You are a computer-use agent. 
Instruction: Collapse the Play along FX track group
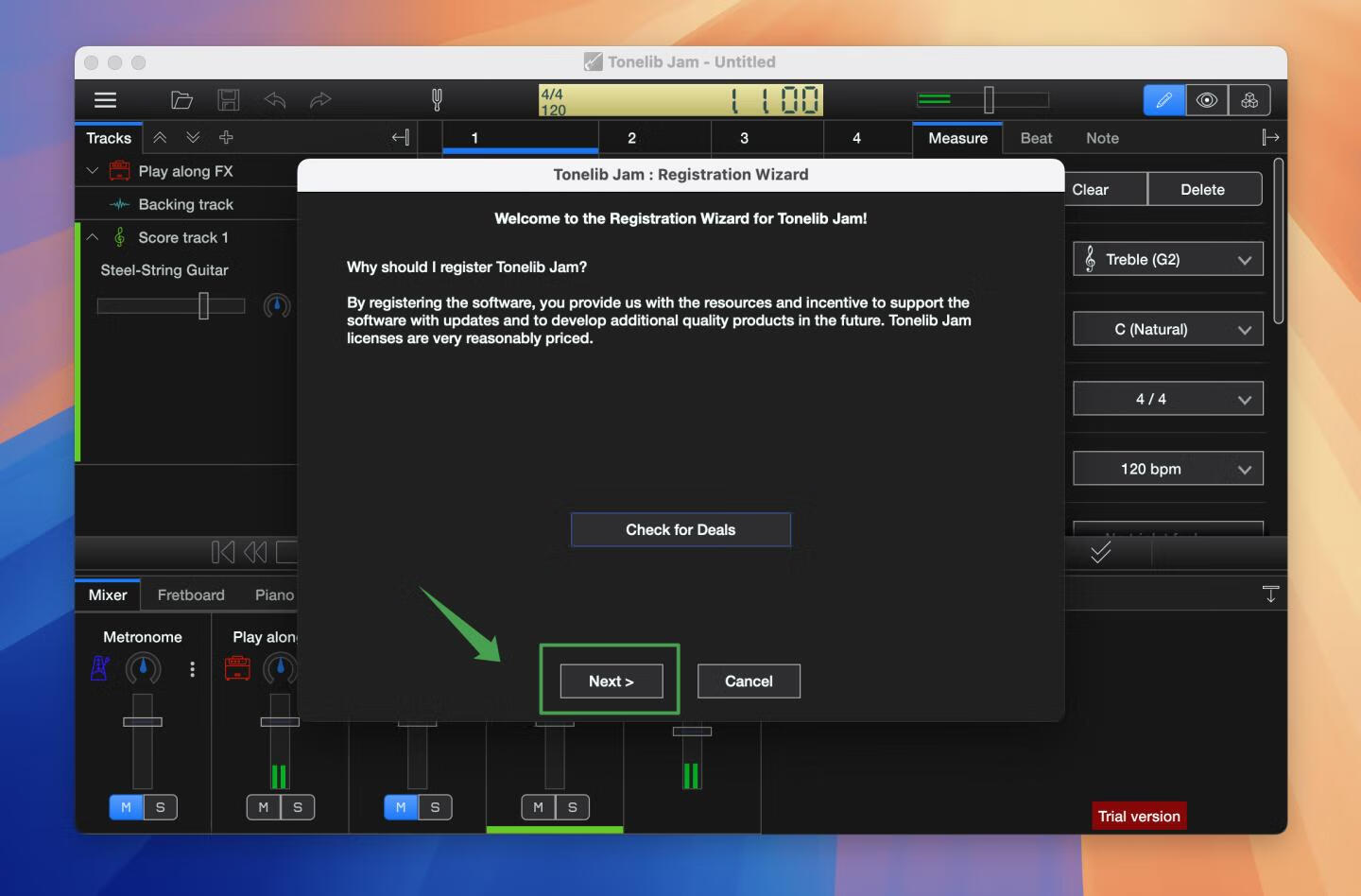click(x=92, y=171)
